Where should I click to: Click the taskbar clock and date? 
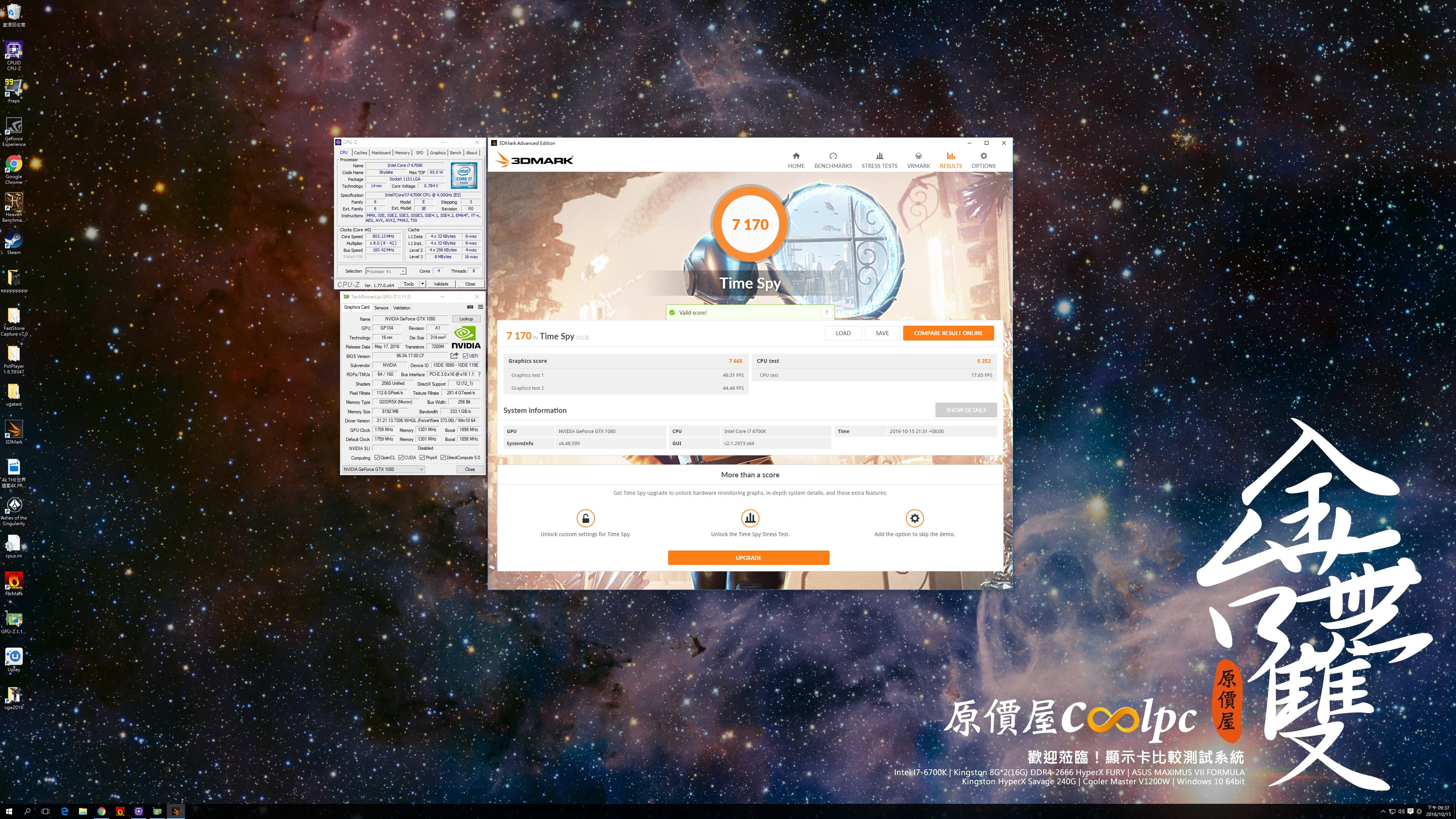(x=1439, y=811)
